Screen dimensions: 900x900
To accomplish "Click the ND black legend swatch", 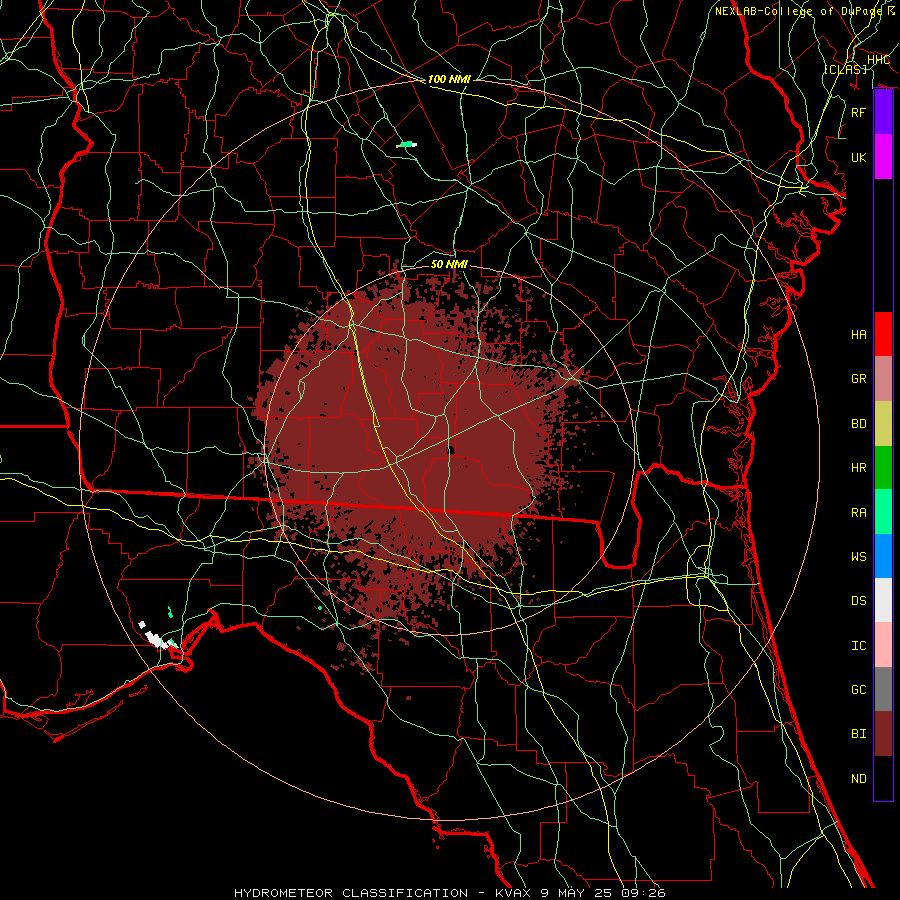I will point(883,778).
